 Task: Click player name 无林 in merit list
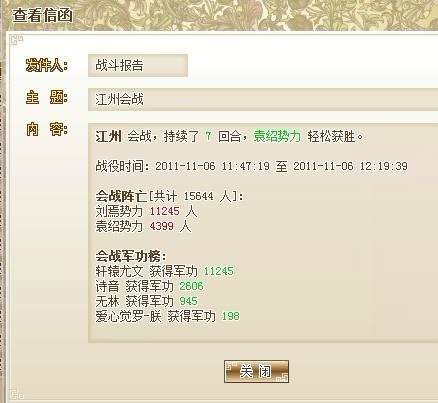(107, 301)
